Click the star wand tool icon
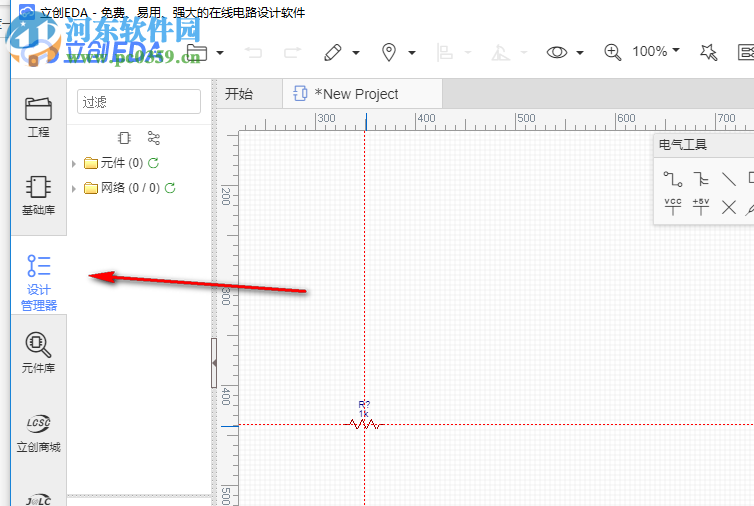The width and height of the screenshot is (754, 506). pyautogui.click(x=708, y=52)
